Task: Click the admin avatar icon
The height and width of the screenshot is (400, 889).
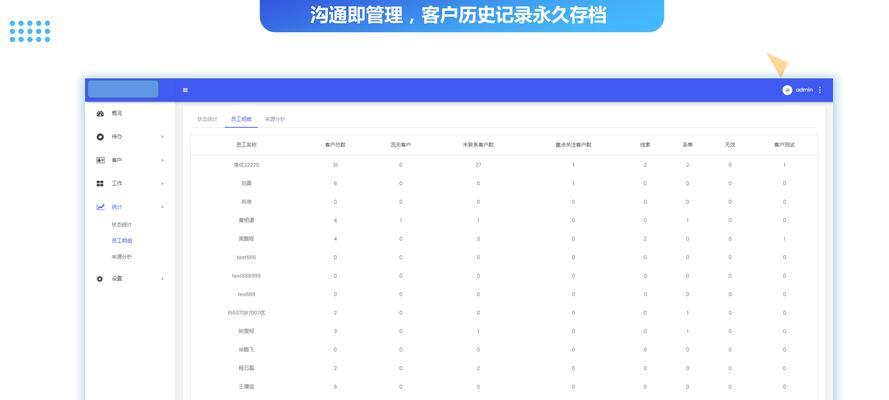Action: (x=787, y=90)
